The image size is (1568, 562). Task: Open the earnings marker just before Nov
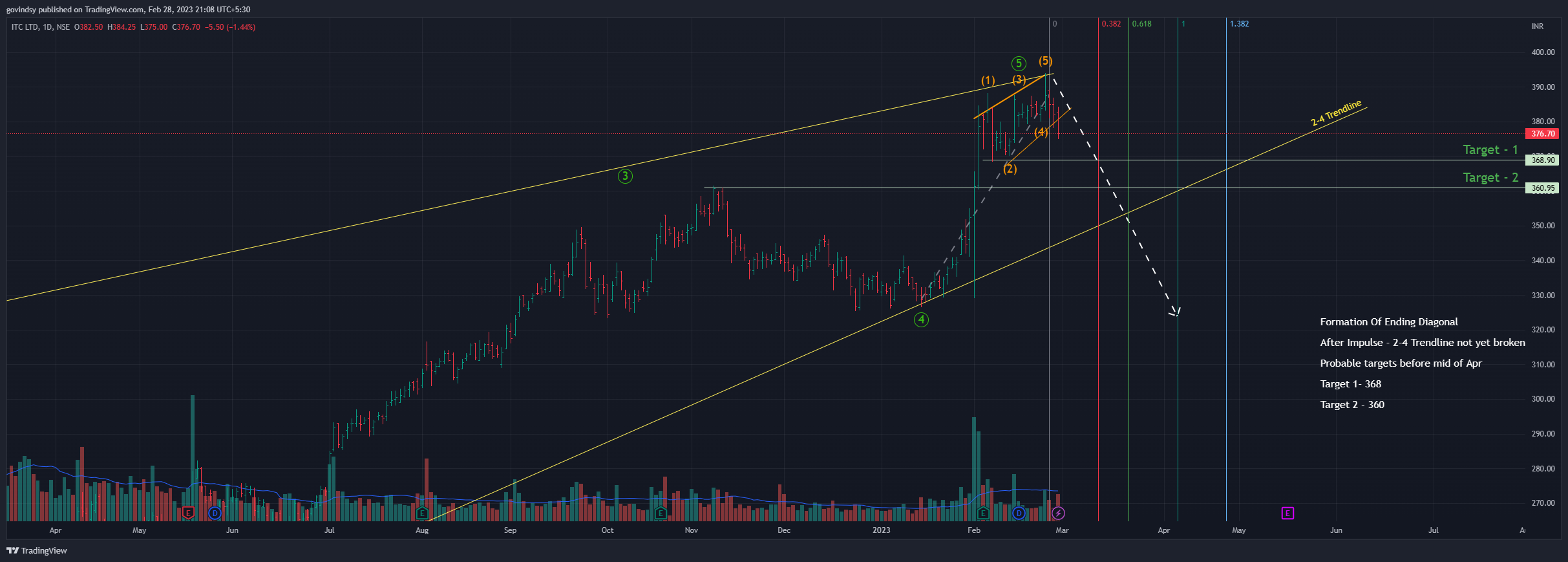pyautogui.click(x=660, y=513)
